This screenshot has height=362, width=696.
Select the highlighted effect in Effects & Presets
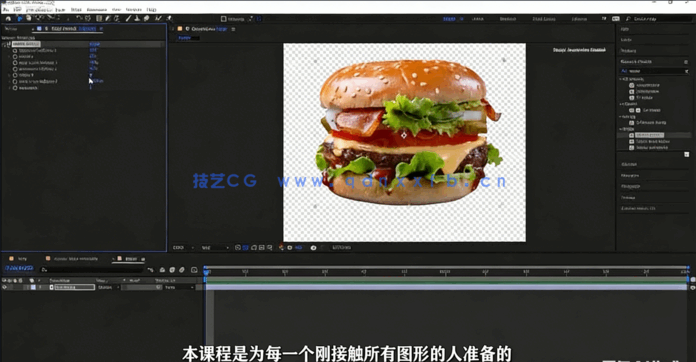[x=649, y=135]
